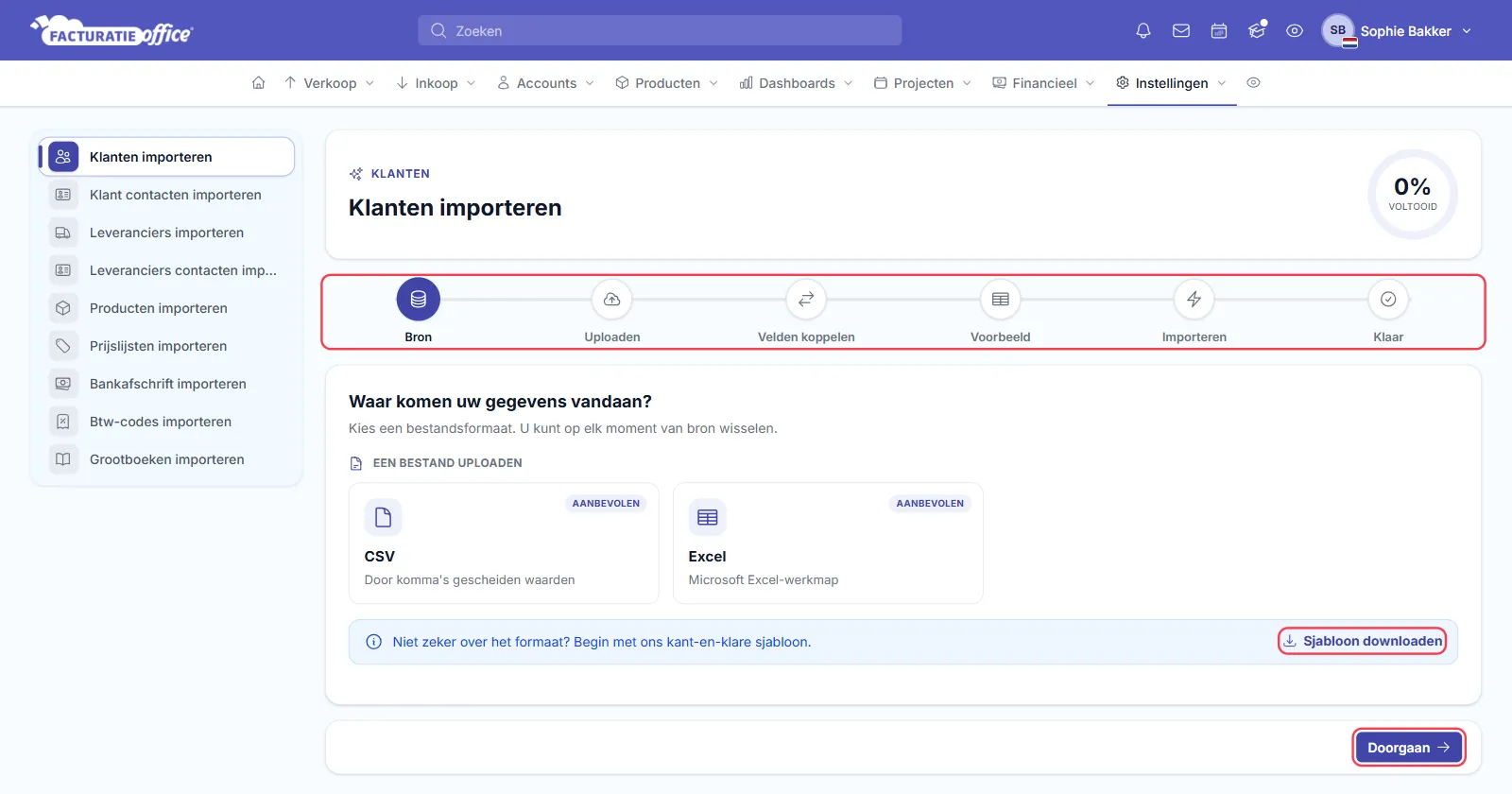Click Sophie Bakker's SB avatar
Screen dimensions: 1512x794
(1338, 30)
